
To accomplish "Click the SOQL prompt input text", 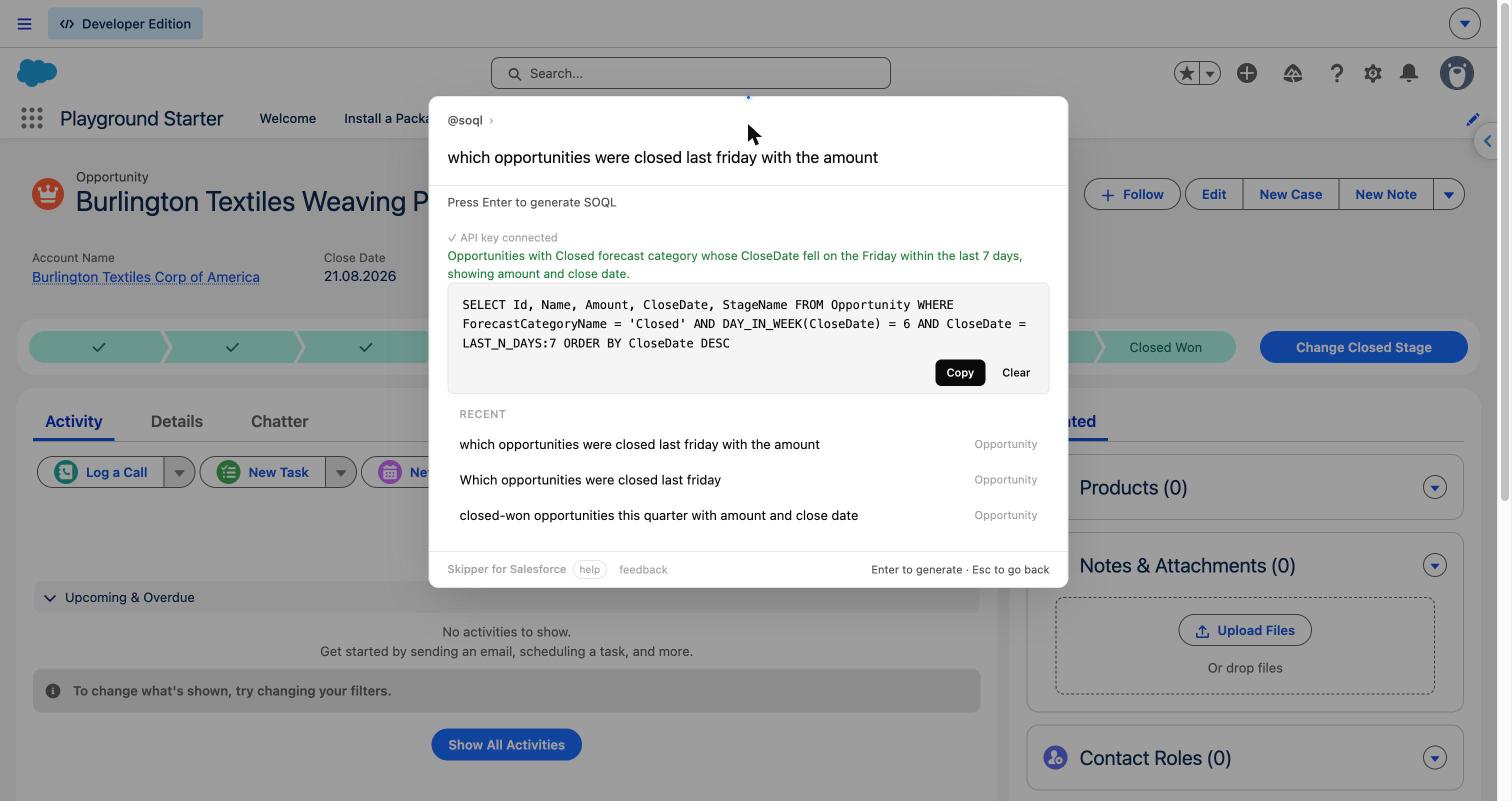I will point(748,158).
